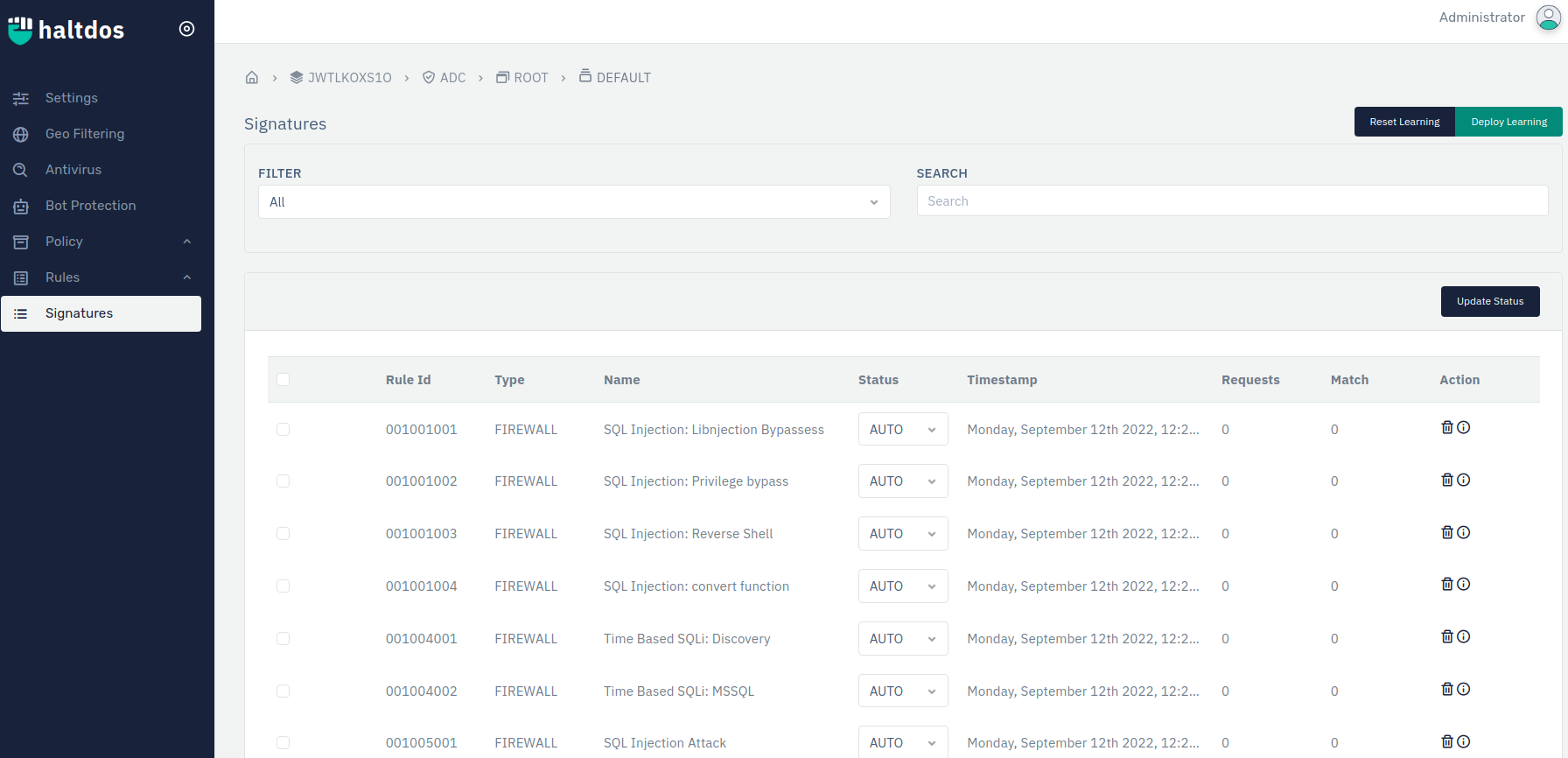
Task: Click the Policy menu item
Action: coord(64,242)
